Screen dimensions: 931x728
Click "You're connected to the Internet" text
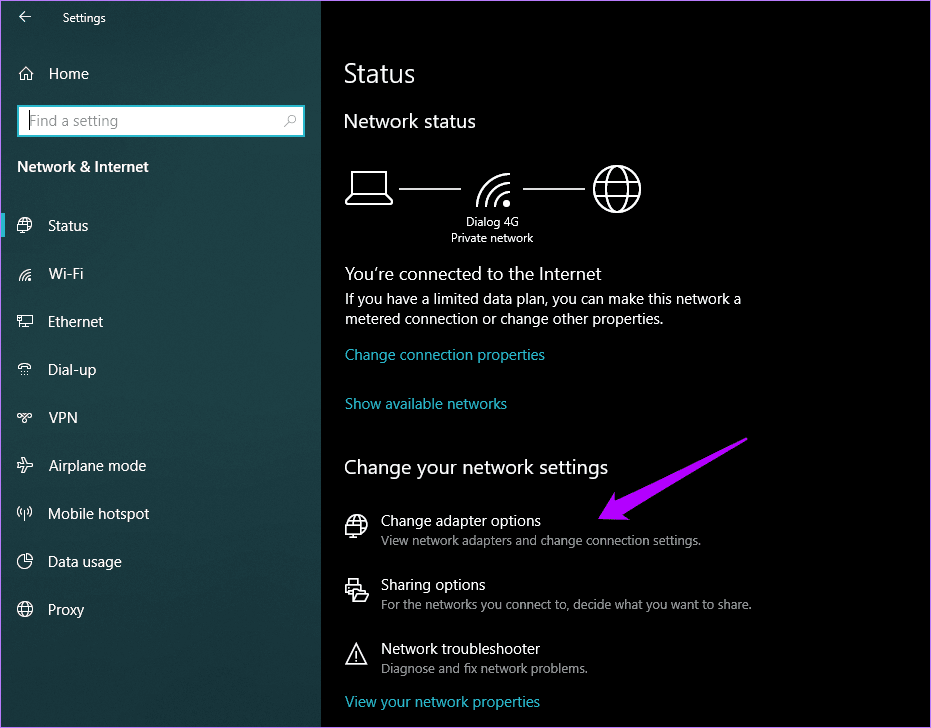pyautogui.click(x=473, y=274)
